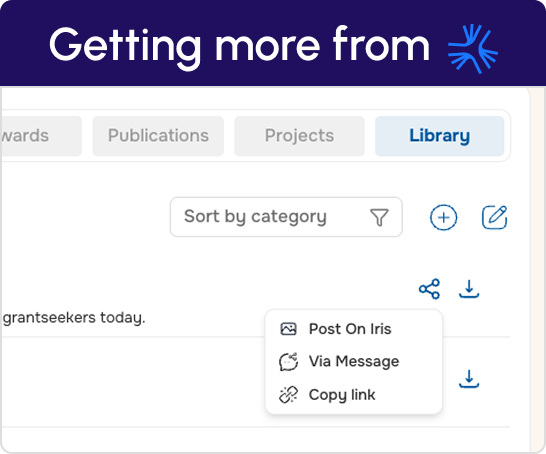Open the Sort by category dropdown
The height and width of the screenshot is (454, 546).
click(x=286, y=217)
